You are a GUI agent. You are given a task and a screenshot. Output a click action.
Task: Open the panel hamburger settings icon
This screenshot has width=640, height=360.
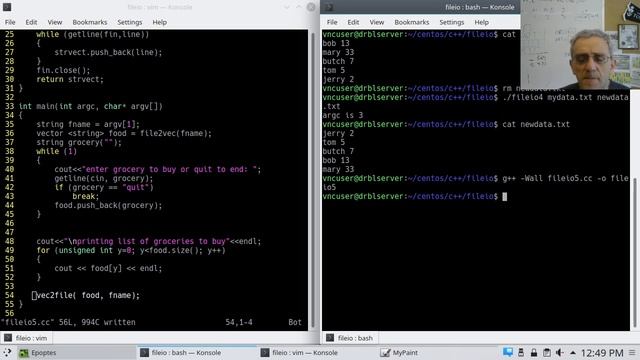tap(632, 353)
